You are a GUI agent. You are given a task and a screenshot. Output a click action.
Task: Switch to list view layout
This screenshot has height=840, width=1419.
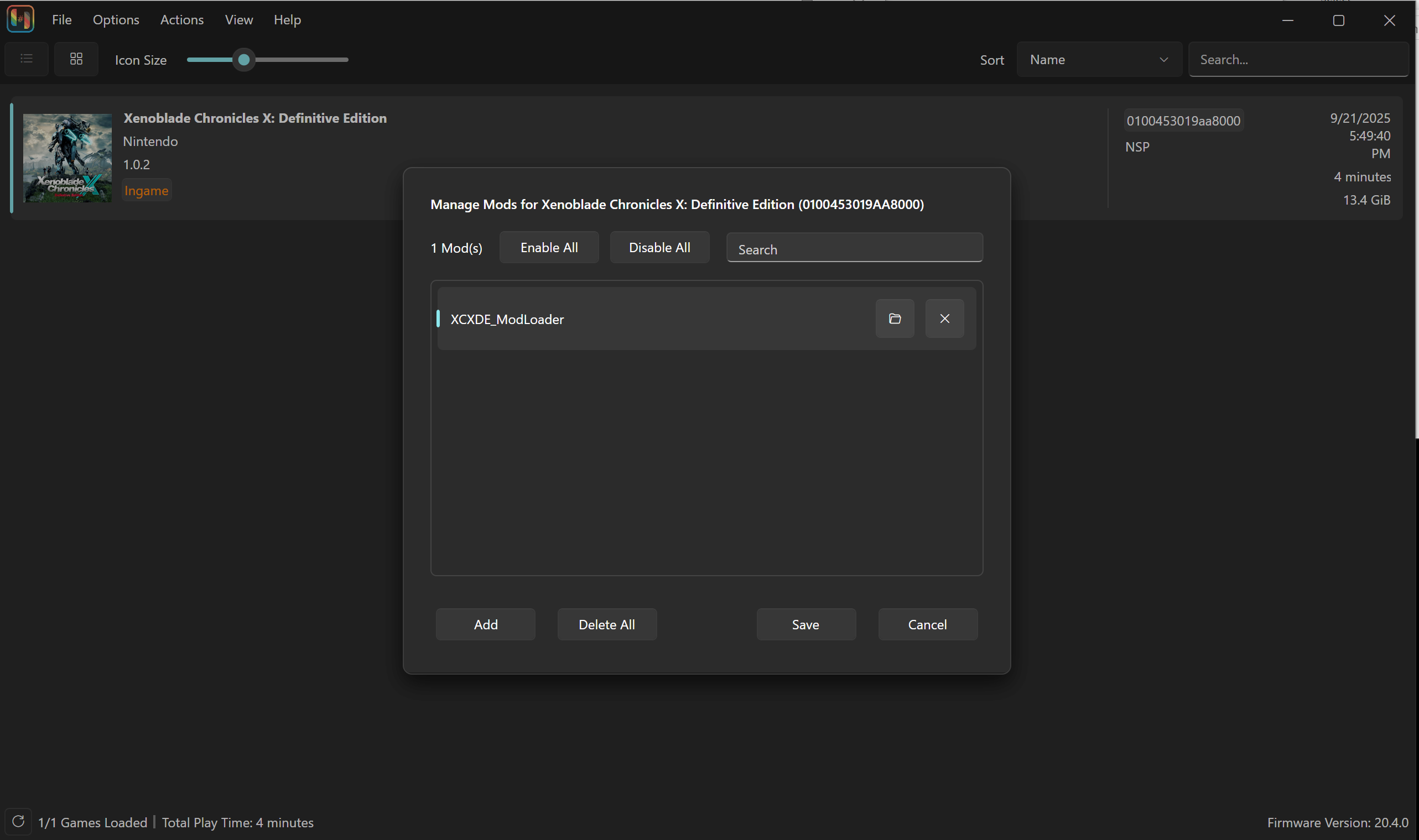(x=26, y=59)
